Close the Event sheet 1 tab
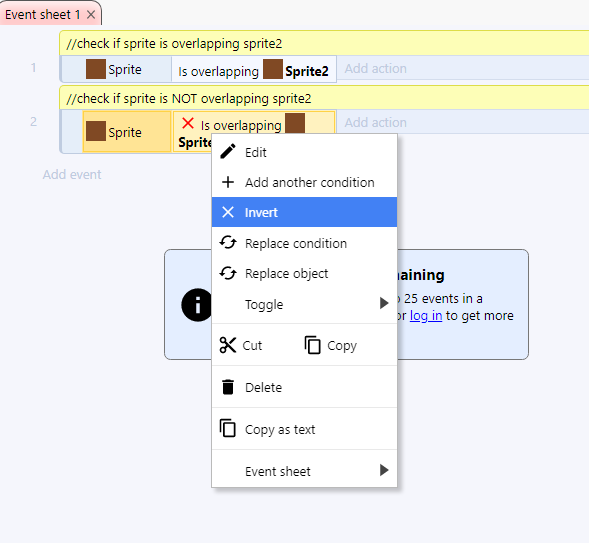The width and height of the screenshot is (589, 543). click(91, 15)
